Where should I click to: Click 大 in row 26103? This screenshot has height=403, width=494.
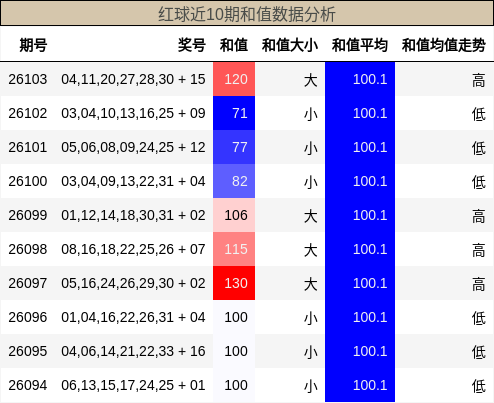point(311,80)
